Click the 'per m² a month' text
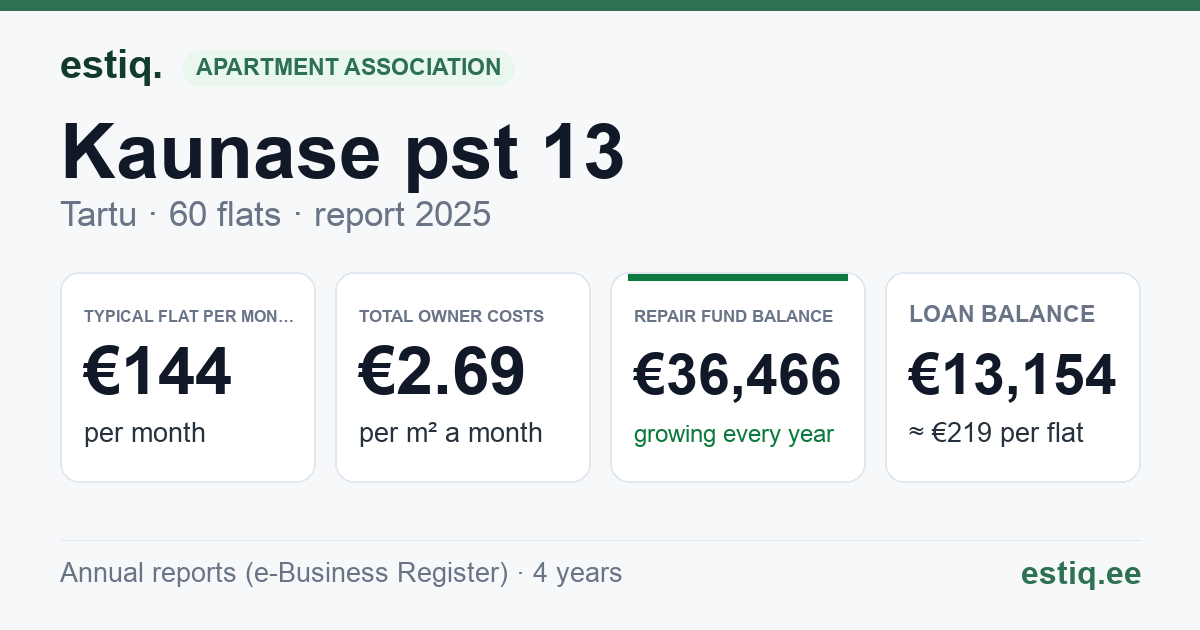Screen dimensions: 1200x630 coord(450,433)
